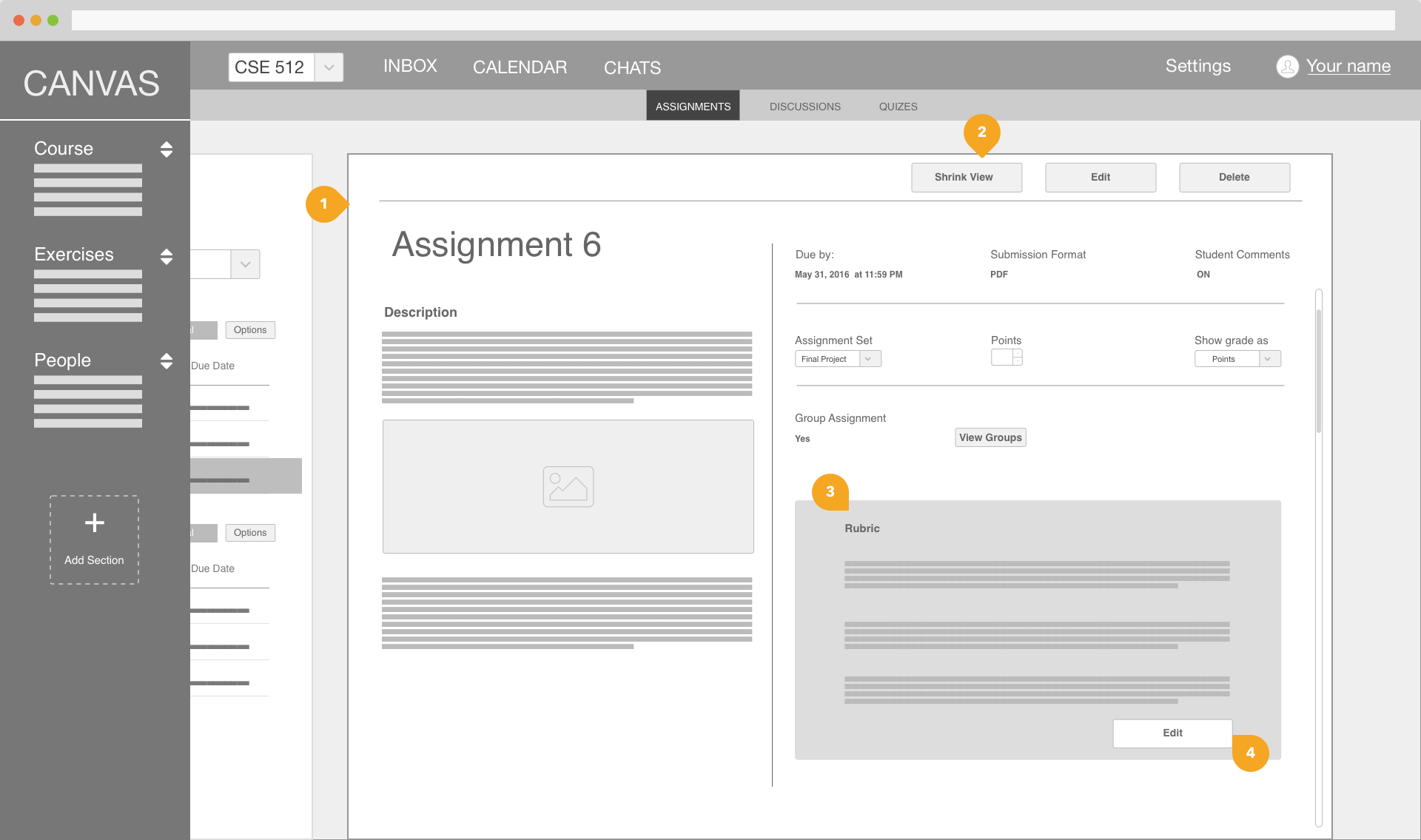Viewport: 1421px width, 840px height.
Task: Click the plus icon to add a section
Action: click(x=94, y=523)
